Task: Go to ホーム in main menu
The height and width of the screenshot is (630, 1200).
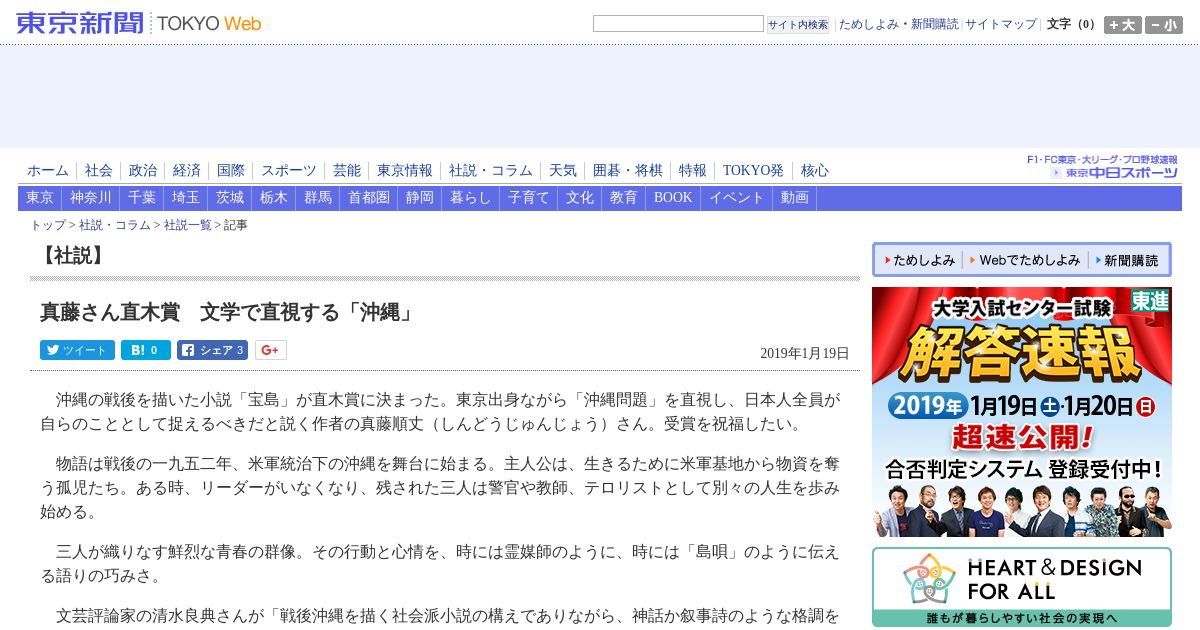Action: (48, 170)
